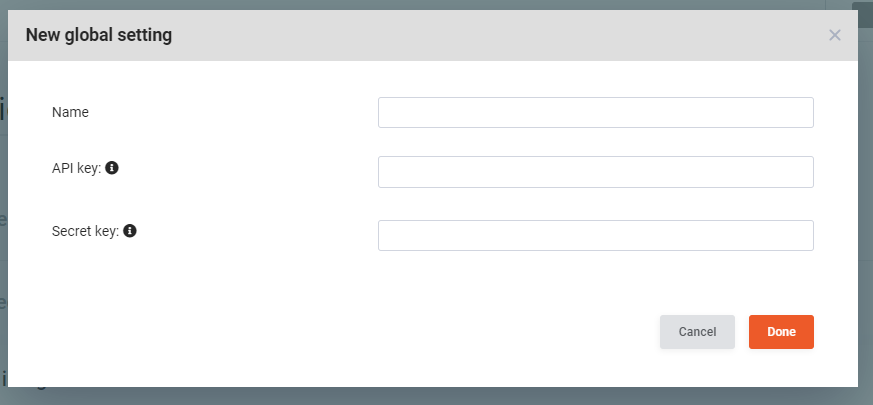873x405 pixels.
Task: Place the cursor in the empty Name box
Action: click(x=596, y=113)
